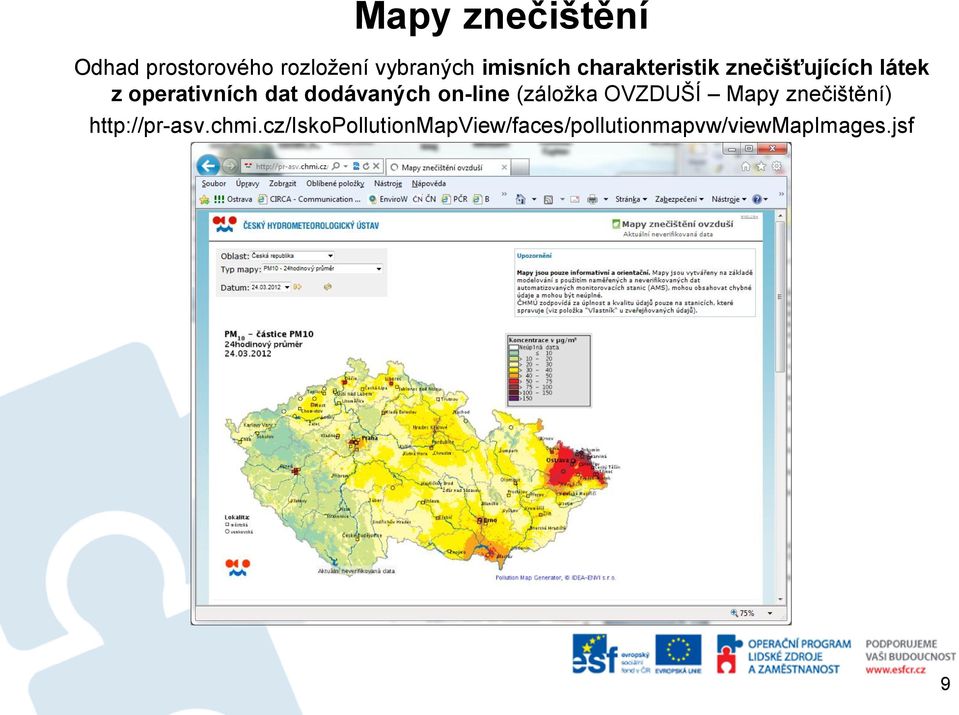Click the ČHMÚ logo in the page header

click(x=224, y=224)
